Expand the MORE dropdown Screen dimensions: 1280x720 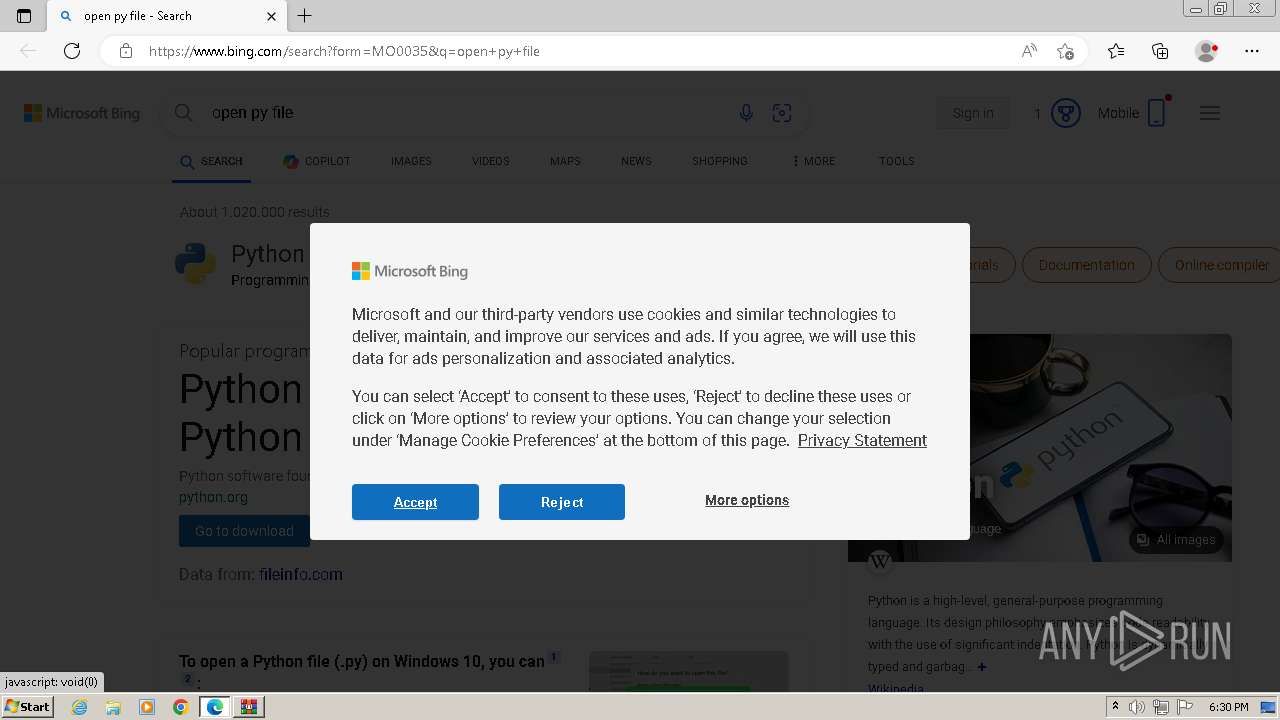click(813, 161)
